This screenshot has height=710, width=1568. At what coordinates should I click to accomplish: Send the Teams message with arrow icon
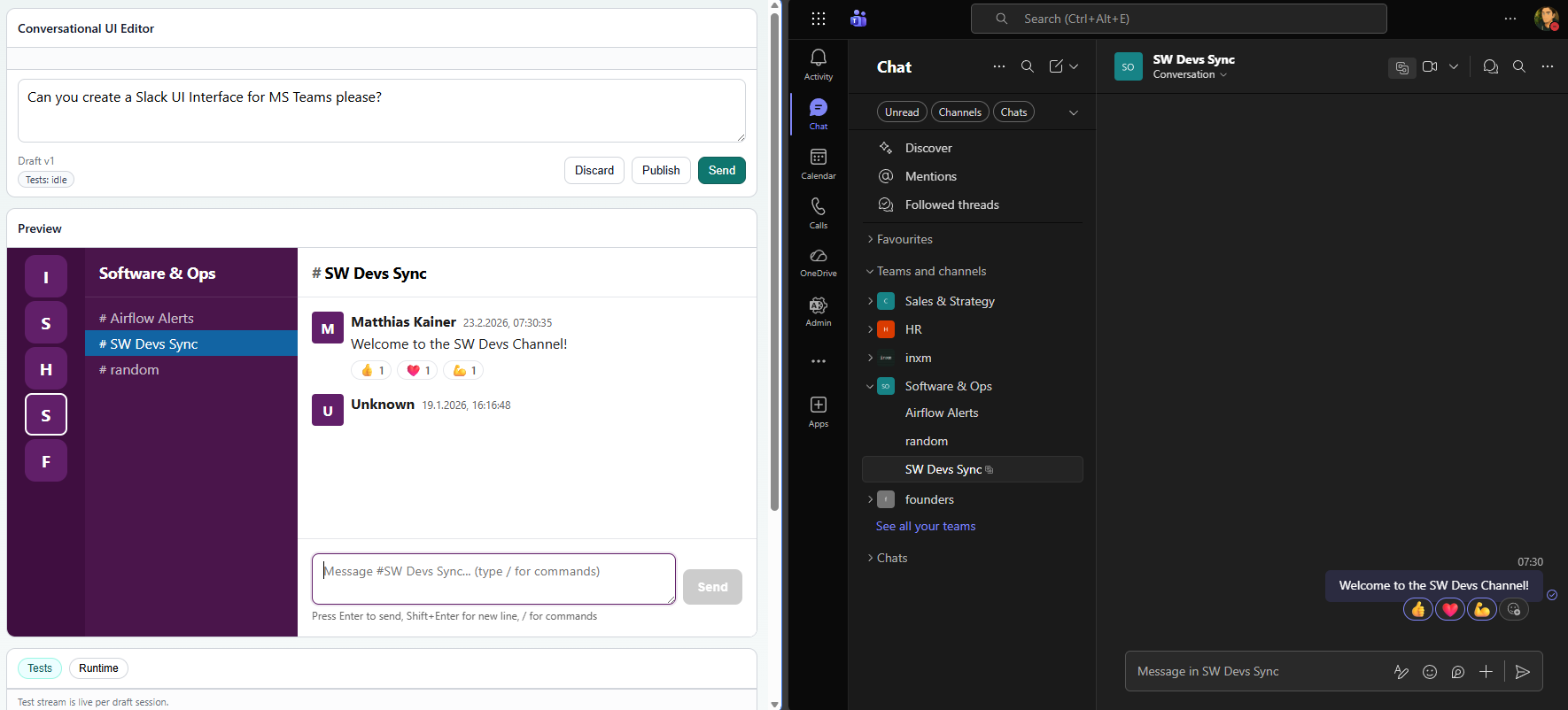(x=1522, y=672)
